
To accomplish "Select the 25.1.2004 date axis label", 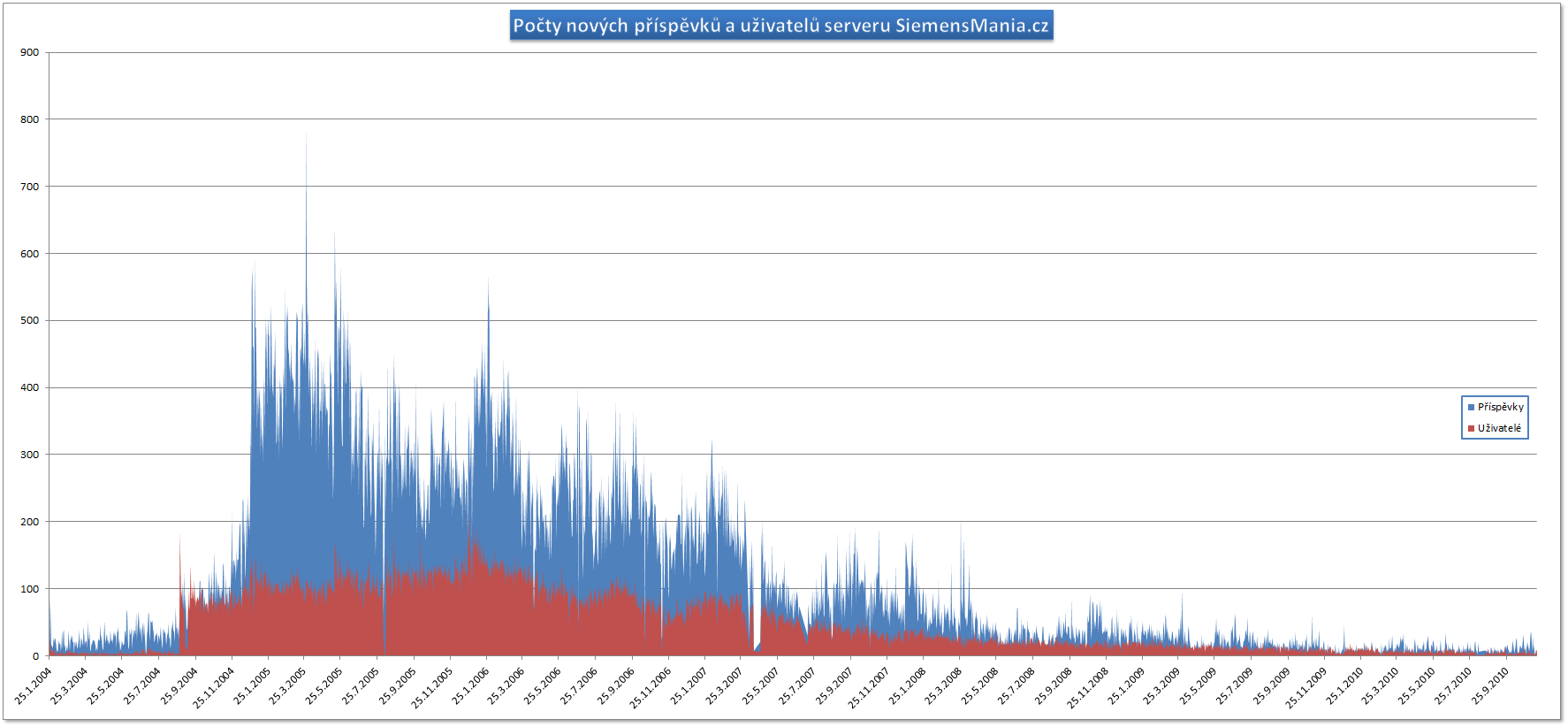I will coord(33,686).
